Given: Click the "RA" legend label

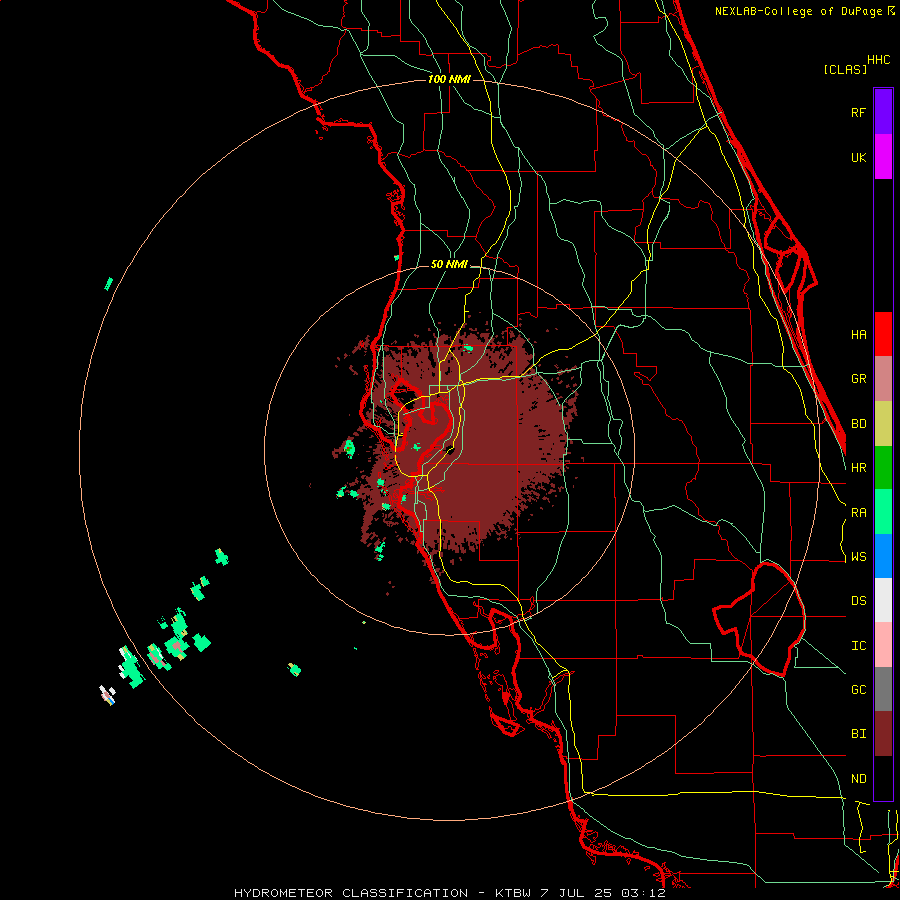Looking at the screenshot, I should (x=858, y=513).
